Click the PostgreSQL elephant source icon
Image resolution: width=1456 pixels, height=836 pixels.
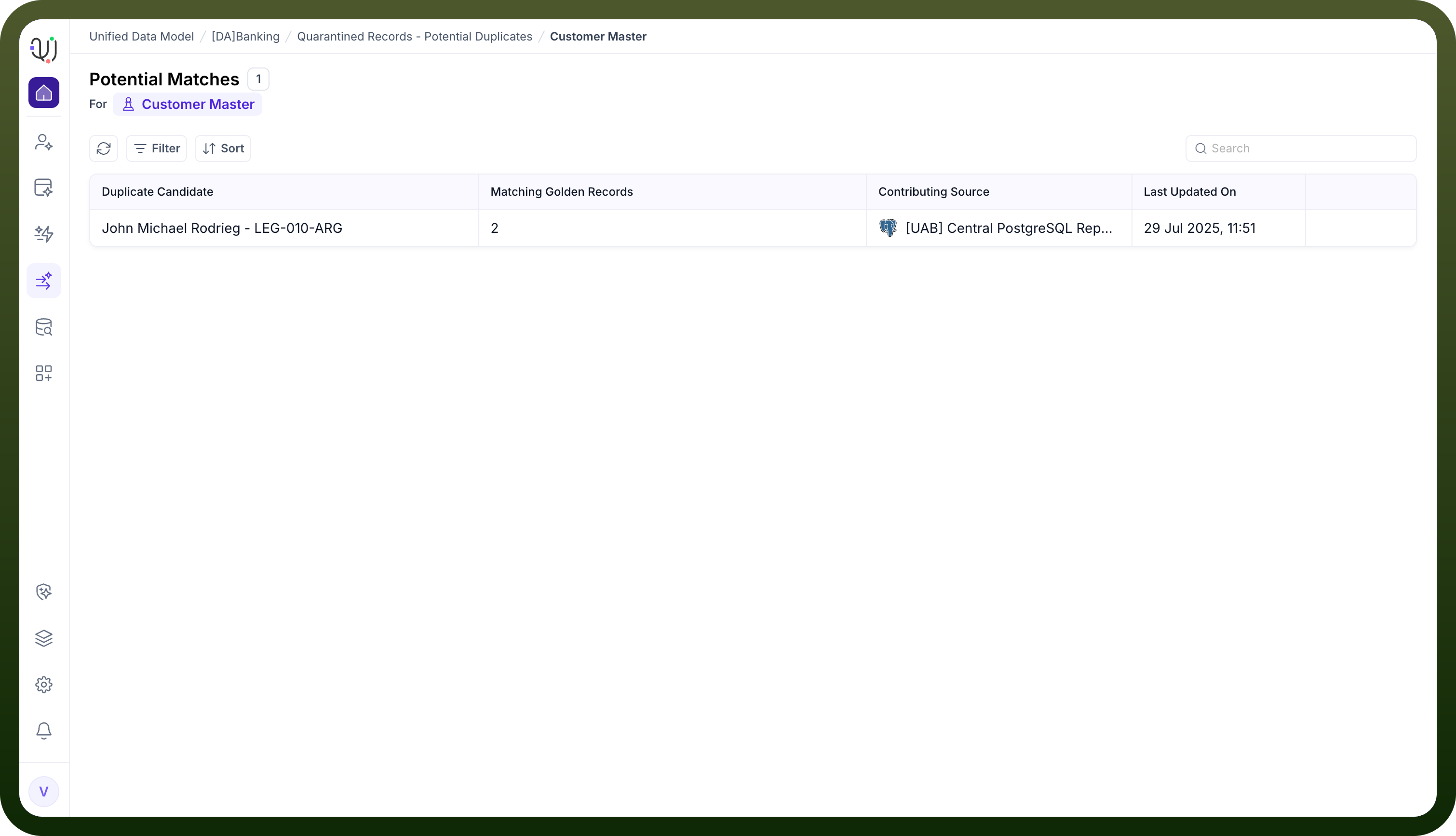coord(888,228)
